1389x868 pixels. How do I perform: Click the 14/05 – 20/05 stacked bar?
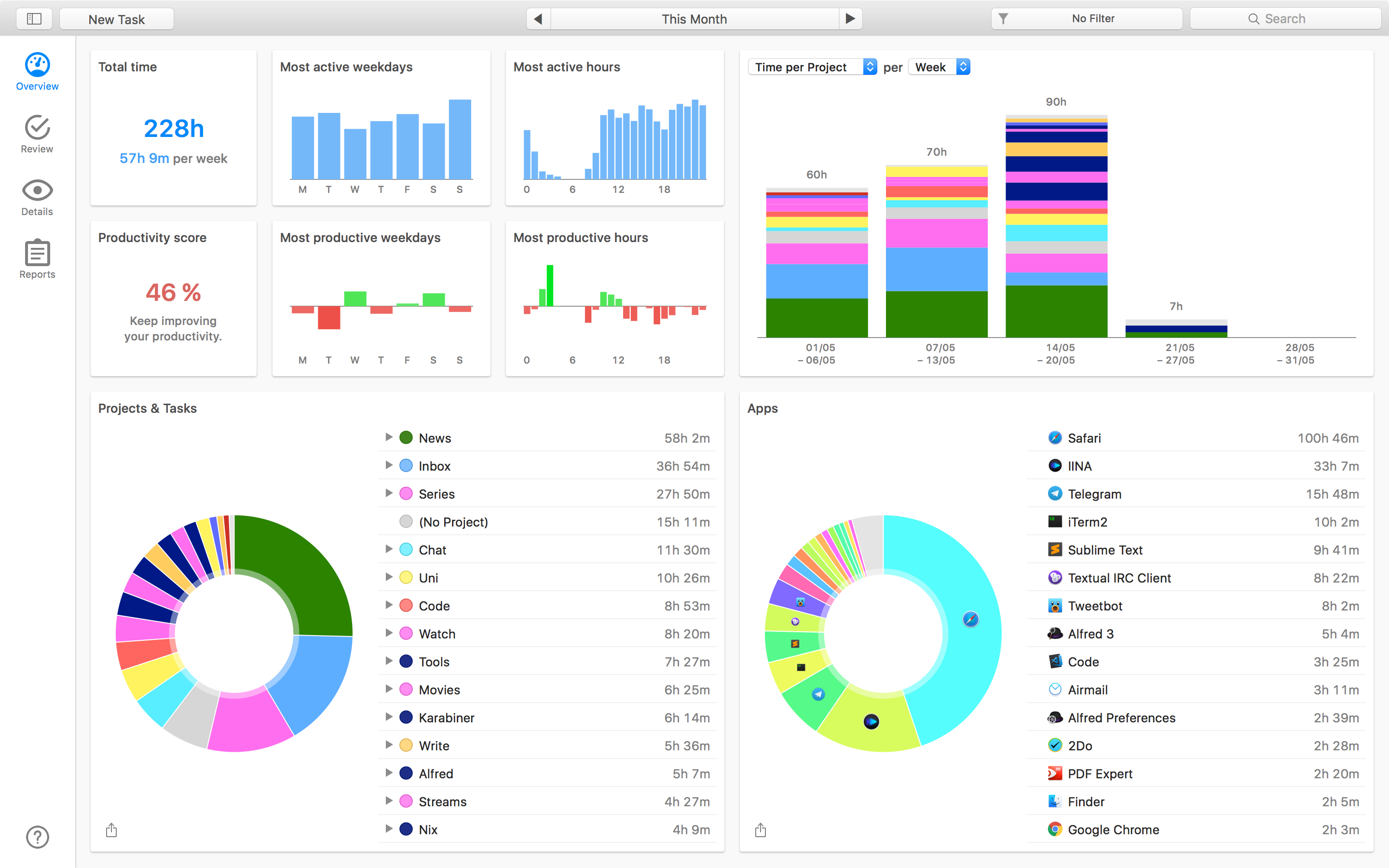point(1057,226)
